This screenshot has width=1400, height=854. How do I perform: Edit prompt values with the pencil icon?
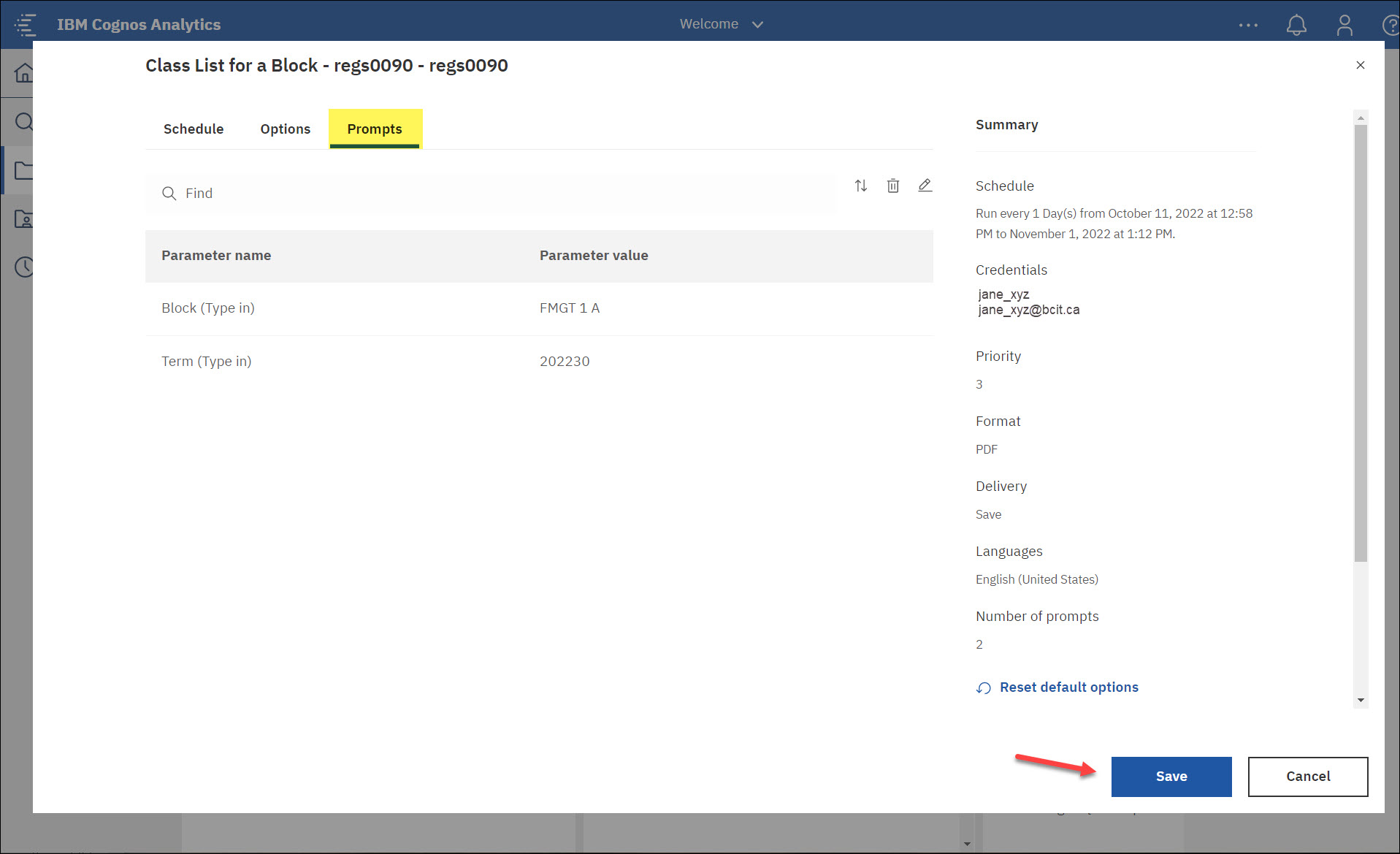point(925,186)
